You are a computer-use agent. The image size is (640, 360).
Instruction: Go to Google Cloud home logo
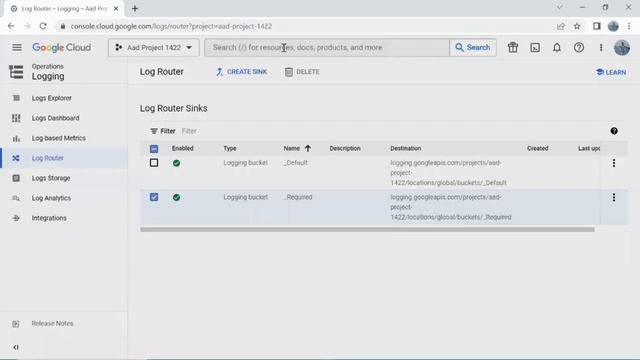(x=62, y=47)
